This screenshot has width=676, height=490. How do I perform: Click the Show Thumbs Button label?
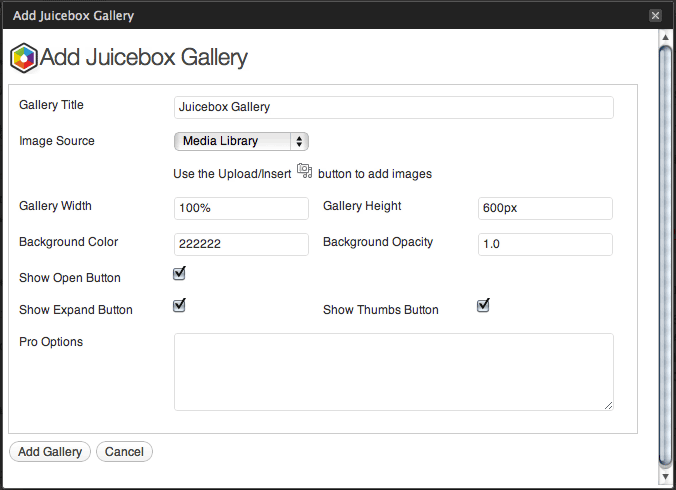[x=381, y=310]
